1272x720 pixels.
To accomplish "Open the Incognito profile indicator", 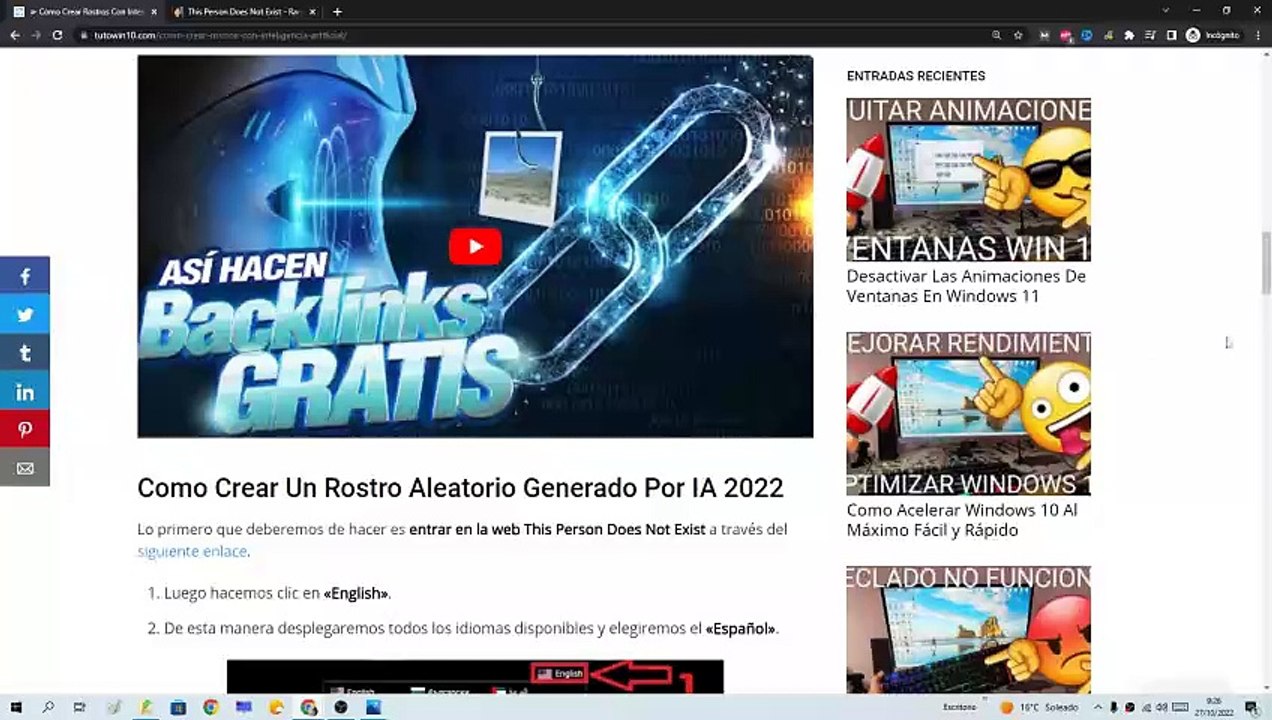I will pyautogui.click(x=1212, y=35).
